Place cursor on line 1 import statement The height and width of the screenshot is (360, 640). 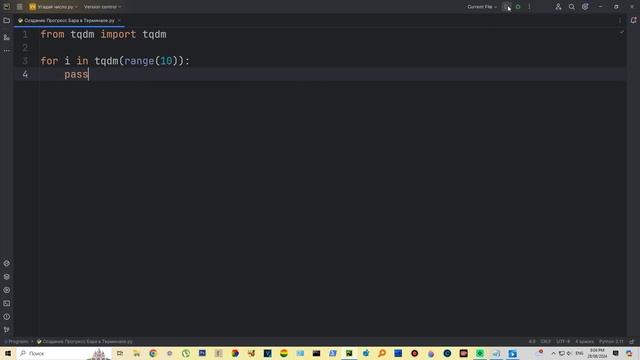click(x=103, y=34)
